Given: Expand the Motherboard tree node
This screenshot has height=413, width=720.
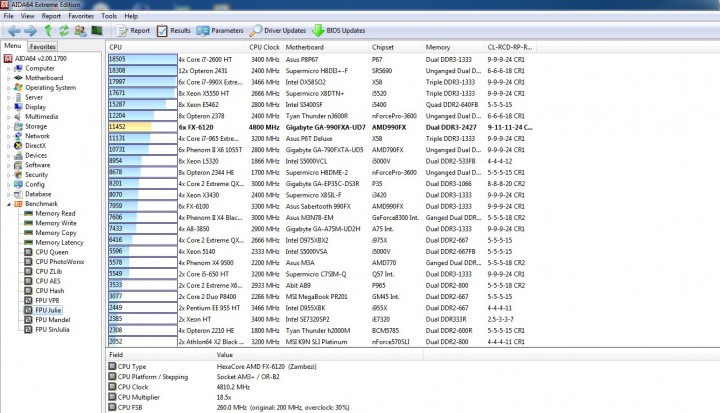Looking at the screenshot, I should click(8, 78).
